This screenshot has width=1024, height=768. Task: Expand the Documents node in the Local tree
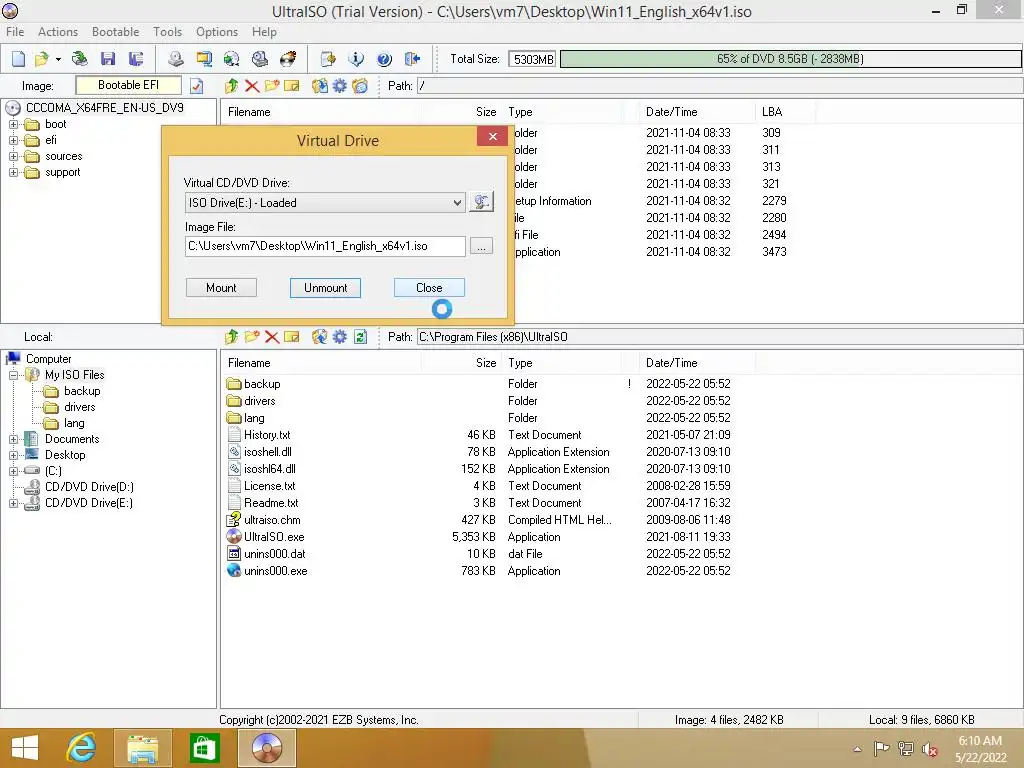click(x=13, y=439)
